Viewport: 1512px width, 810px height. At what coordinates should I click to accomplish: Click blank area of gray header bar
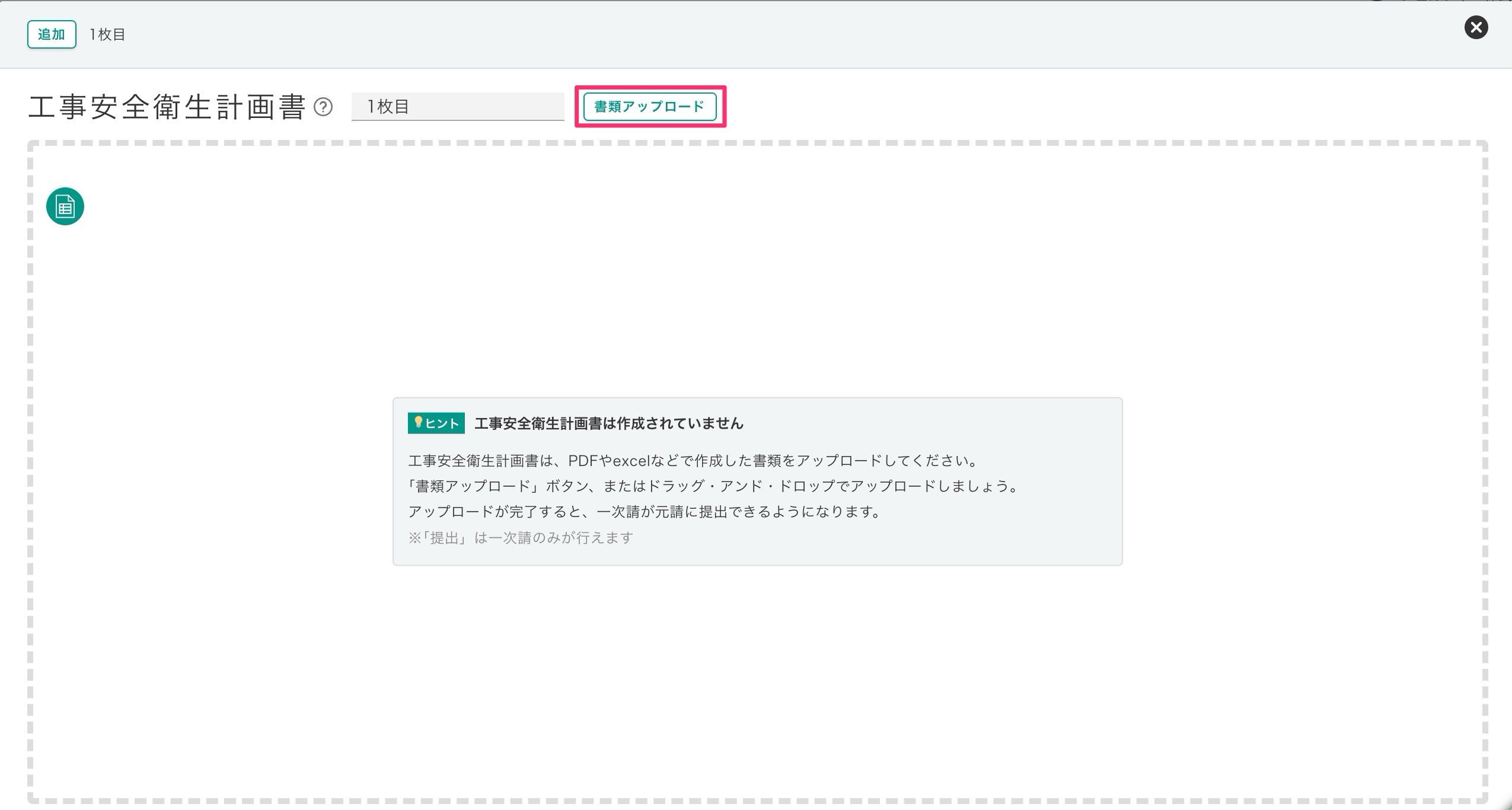[771, 34]
